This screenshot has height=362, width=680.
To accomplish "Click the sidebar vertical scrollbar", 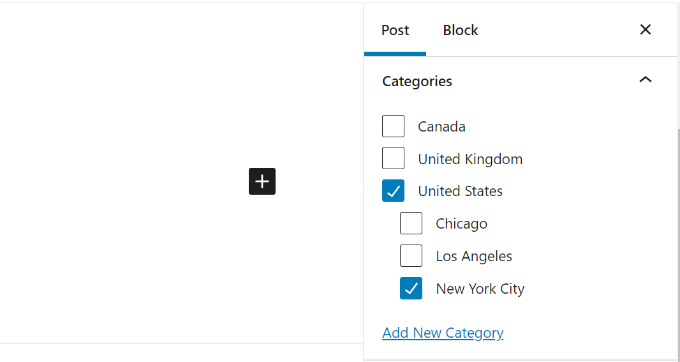I will [678, 243].
